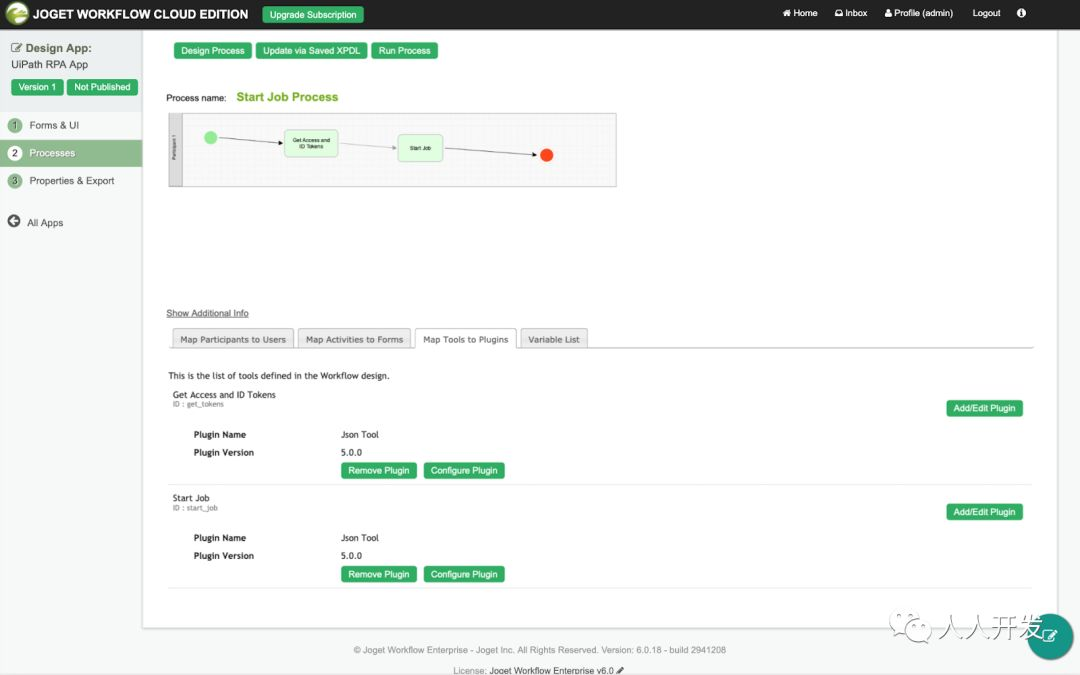Image resolution: width=1080 pixels, height=675 pixels.
Task: Open the floating teal edit button
Action: [1050, 636]
